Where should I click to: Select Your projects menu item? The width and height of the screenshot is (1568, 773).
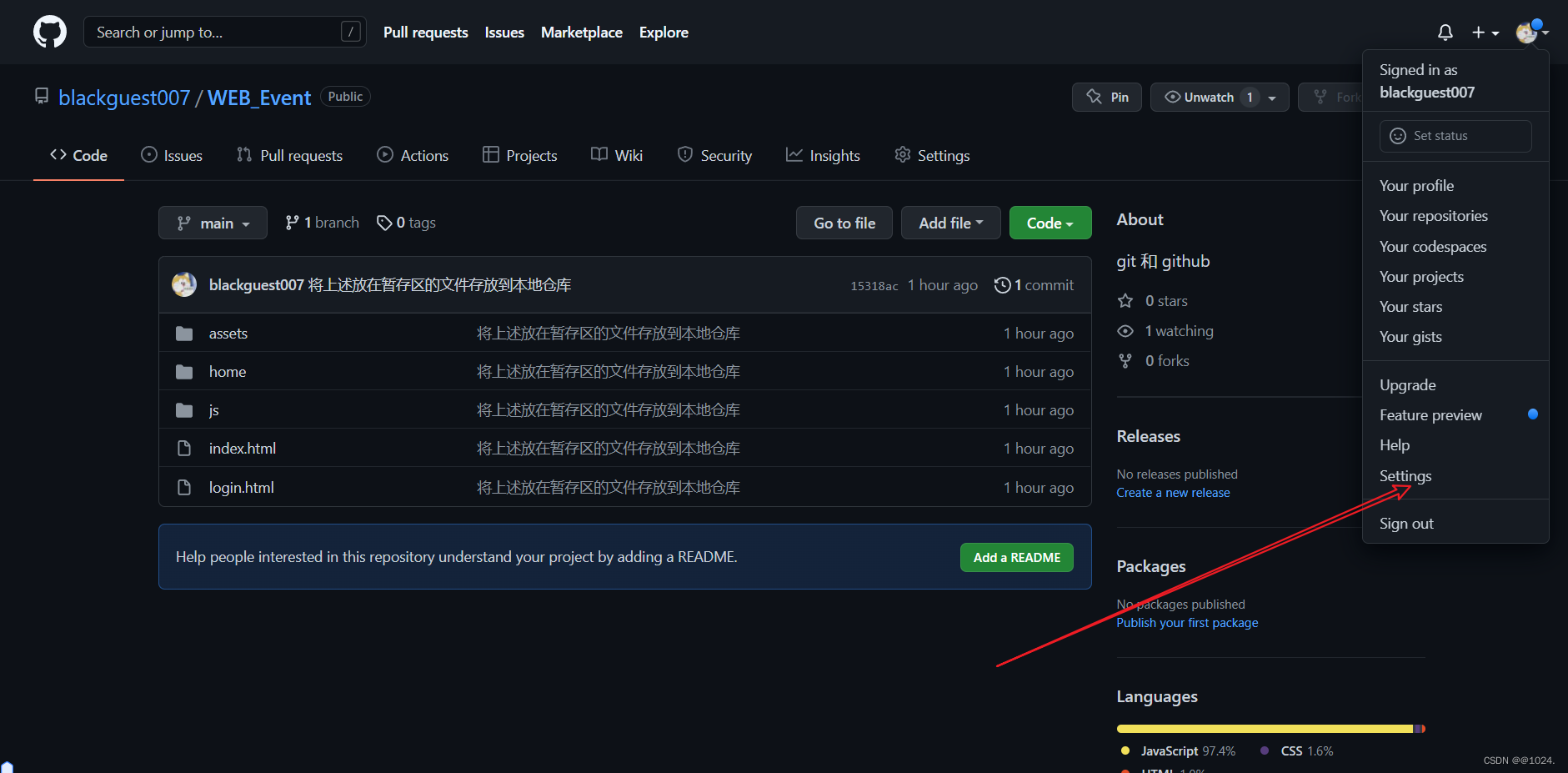coord(1455,277)
